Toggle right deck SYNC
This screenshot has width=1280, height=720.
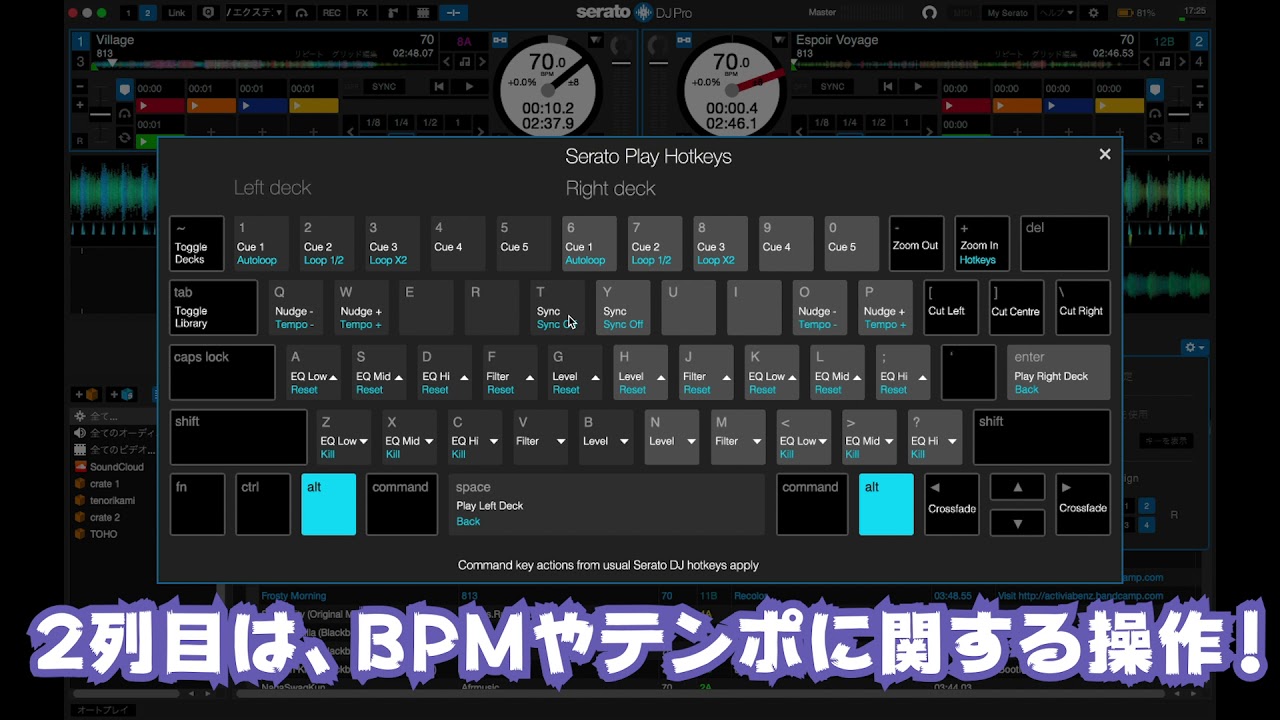pyautogui.click(x=833, y=87)
